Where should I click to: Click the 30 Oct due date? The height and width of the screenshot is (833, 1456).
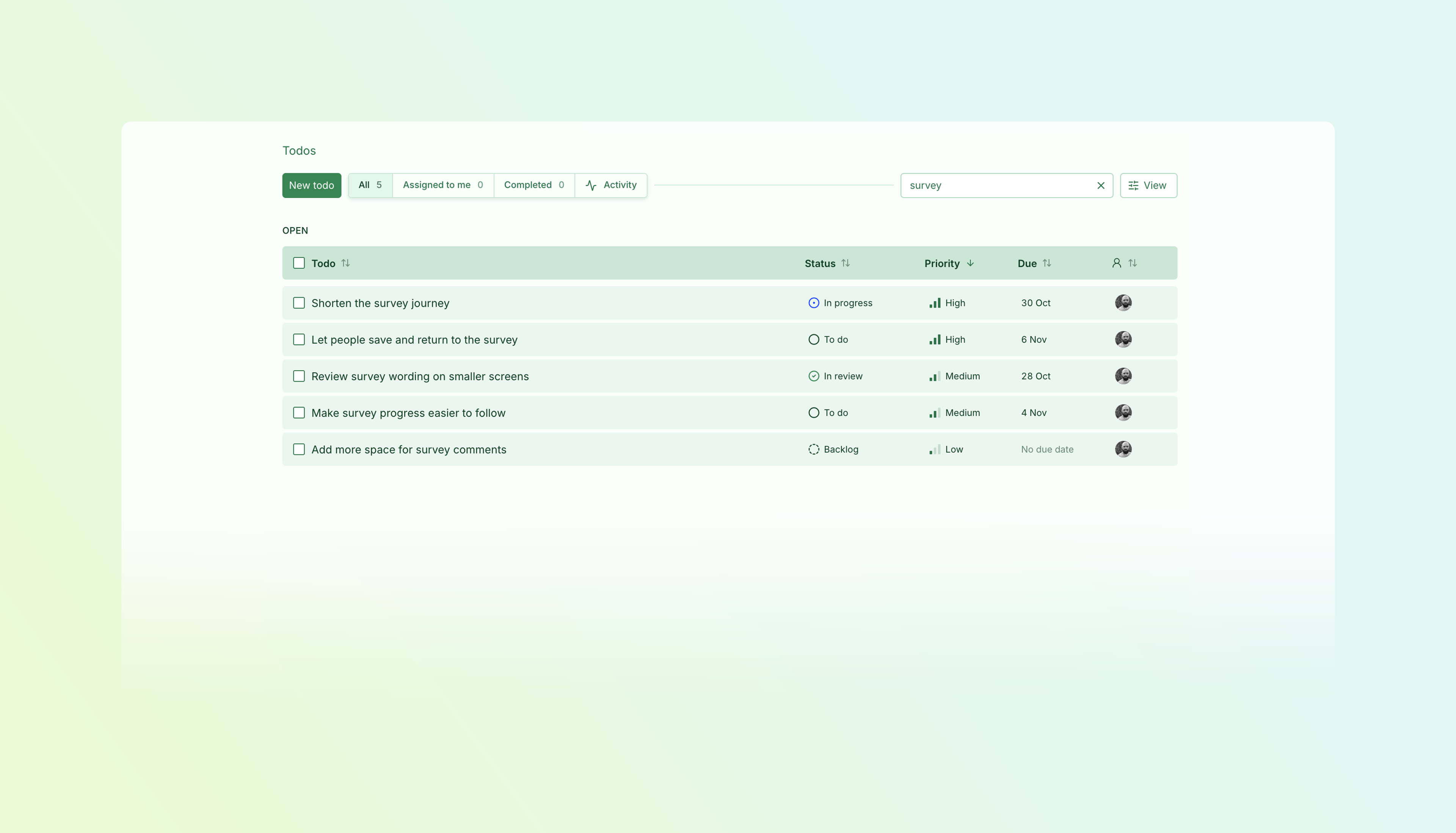[x=1036, y=303]
